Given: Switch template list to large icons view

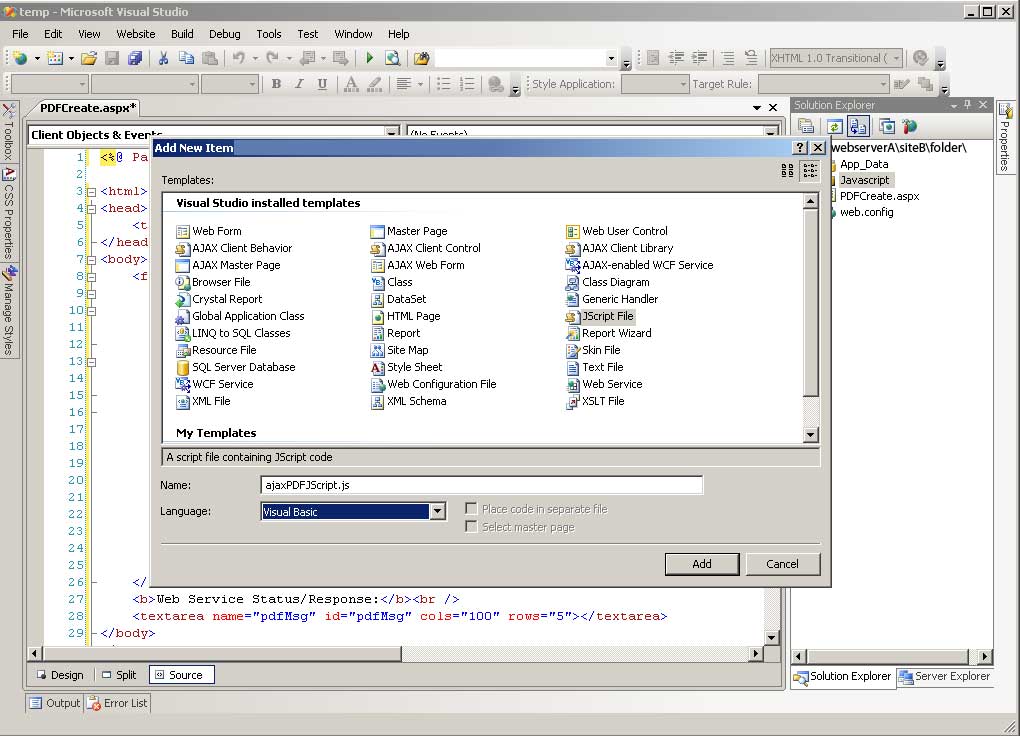Looking at the screenshot, I should tap(787, 170).
